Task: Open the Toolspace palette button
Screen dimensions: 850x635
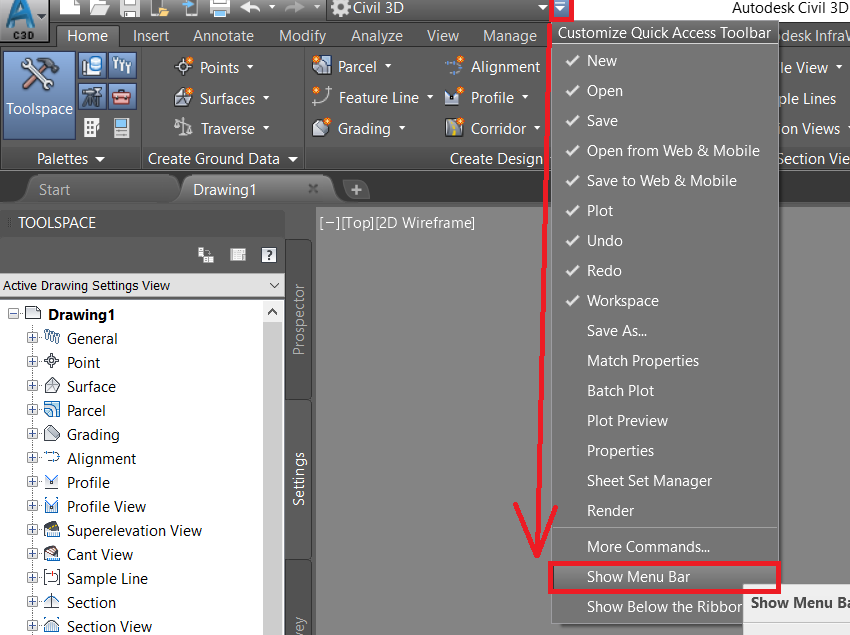Action: tap(39, 95)
